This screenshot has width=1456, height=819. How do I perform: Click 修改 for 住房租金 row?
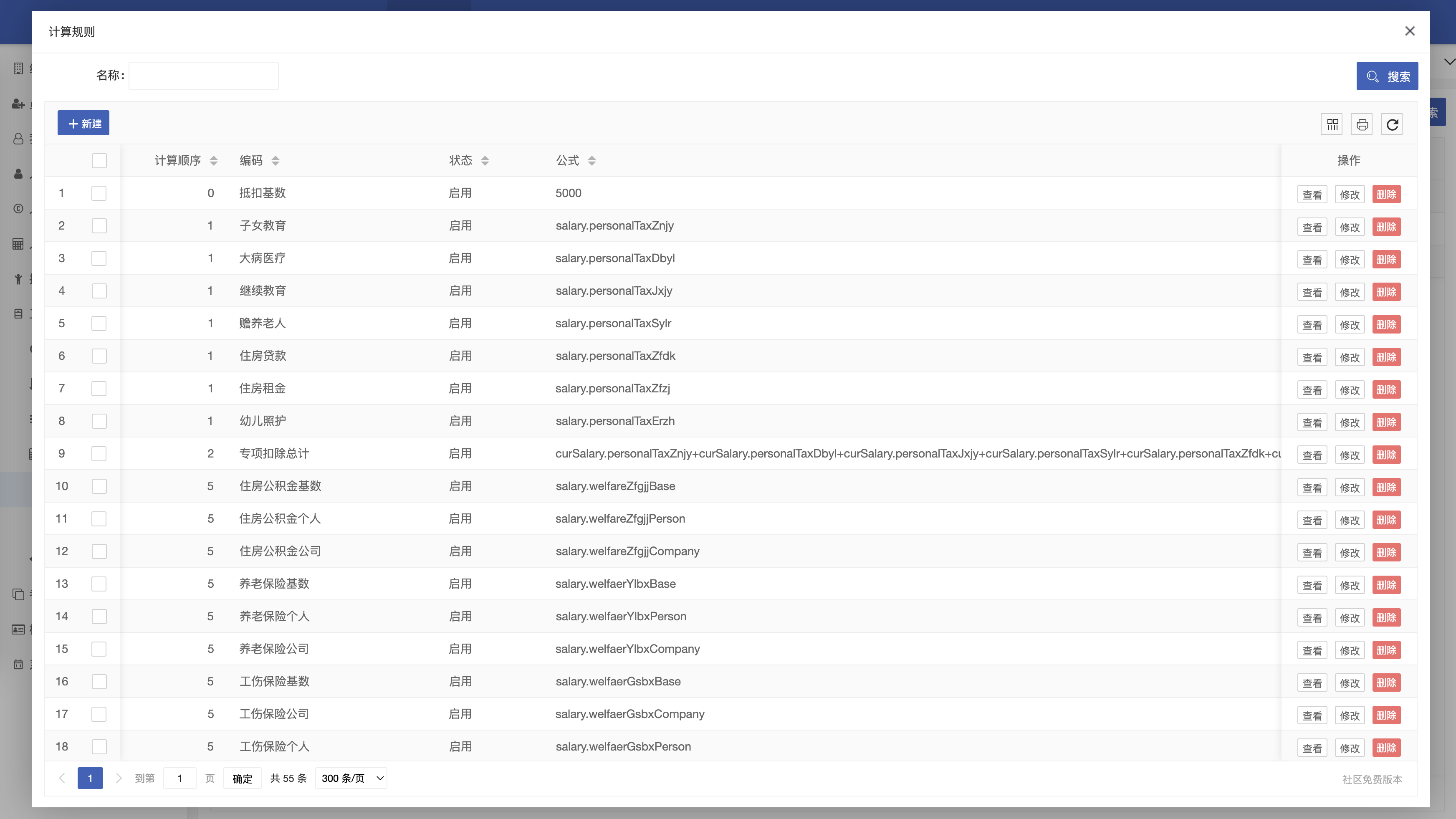1349,390
